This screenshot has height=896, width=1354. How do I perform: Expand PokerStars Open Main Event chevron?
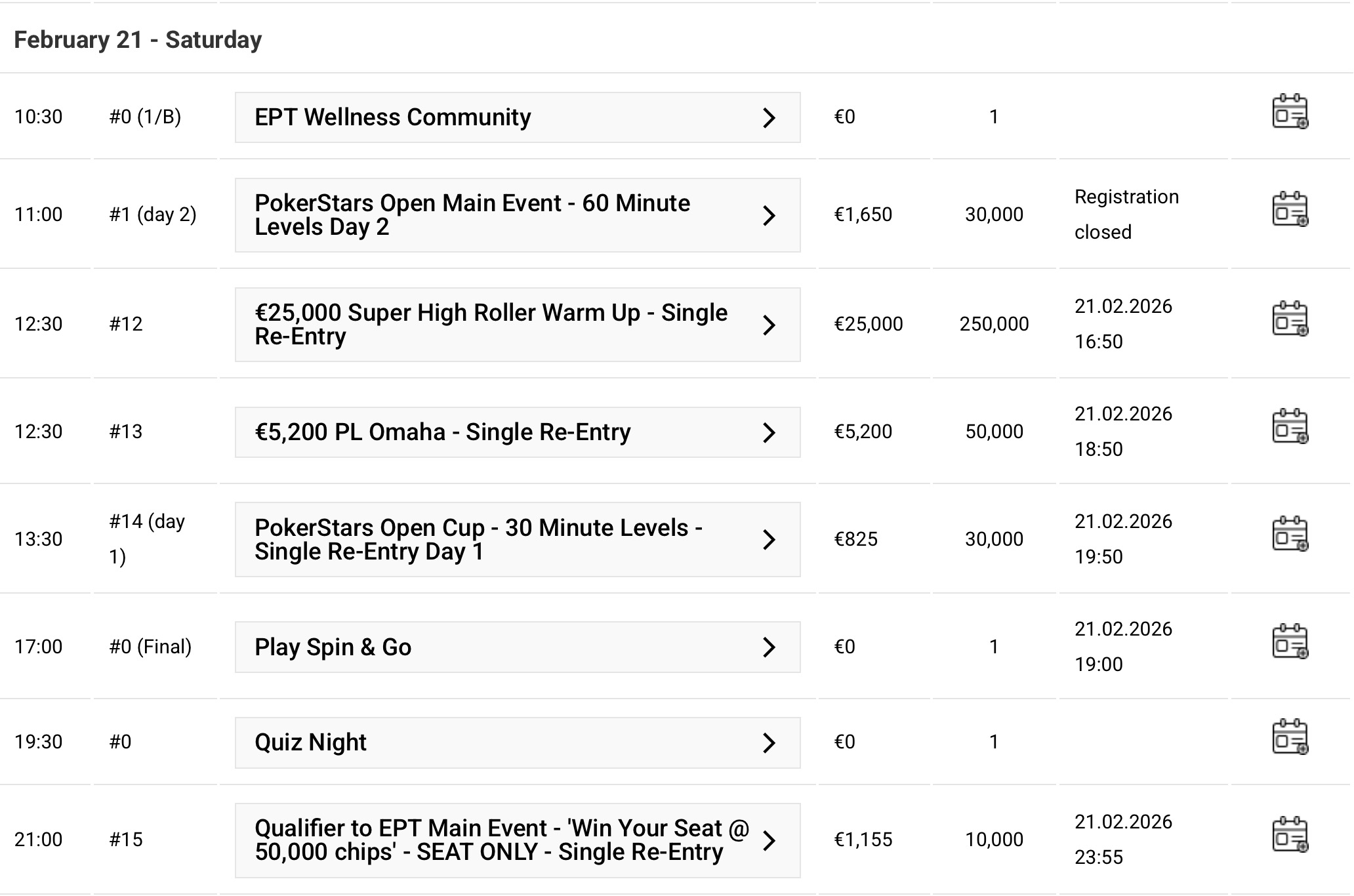coord(769,216)
